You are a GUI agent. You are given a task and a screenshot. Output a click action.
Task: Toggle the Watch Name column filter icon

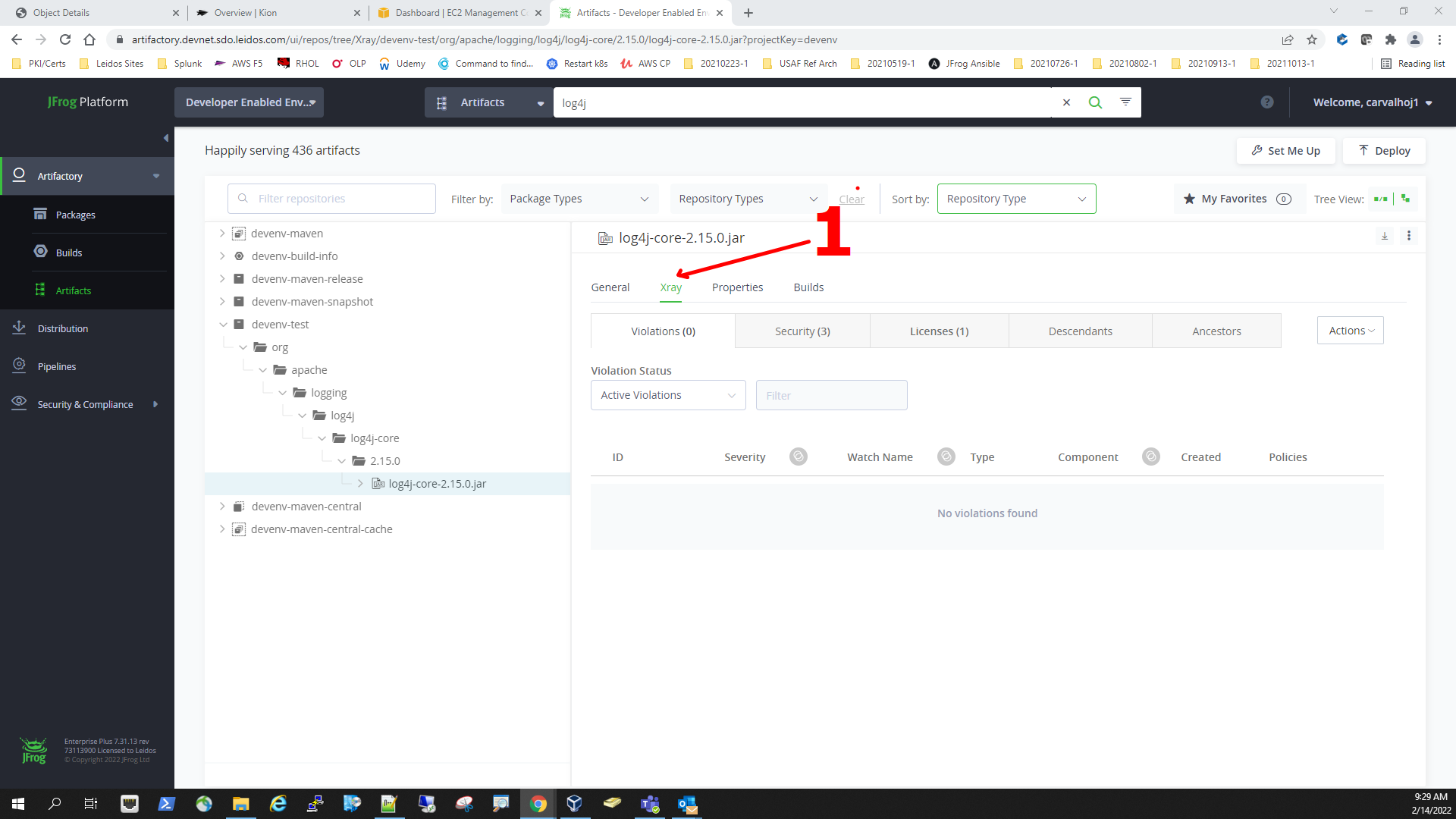click(x=946, y=457)
